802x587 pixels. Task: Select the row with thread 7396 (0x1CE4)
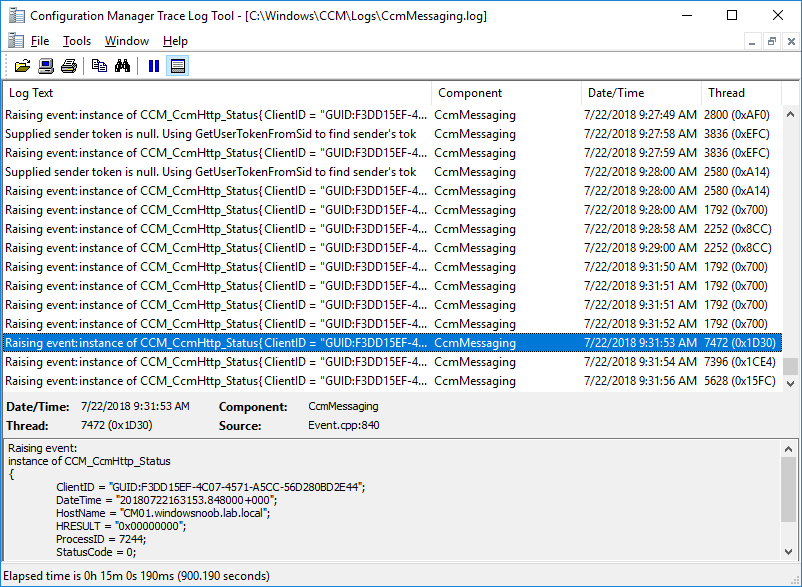click(393, 362)
